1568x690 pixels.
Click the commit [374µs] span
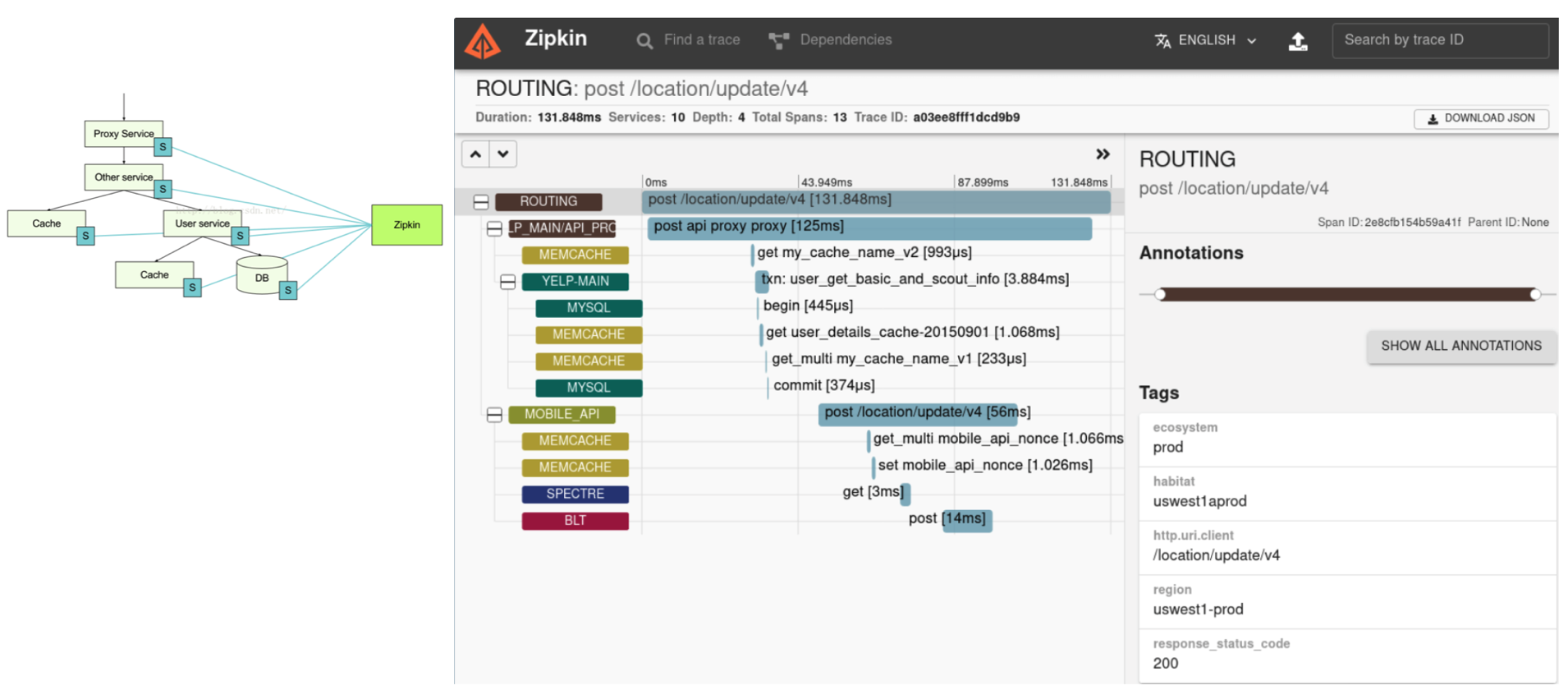[823, 386]
